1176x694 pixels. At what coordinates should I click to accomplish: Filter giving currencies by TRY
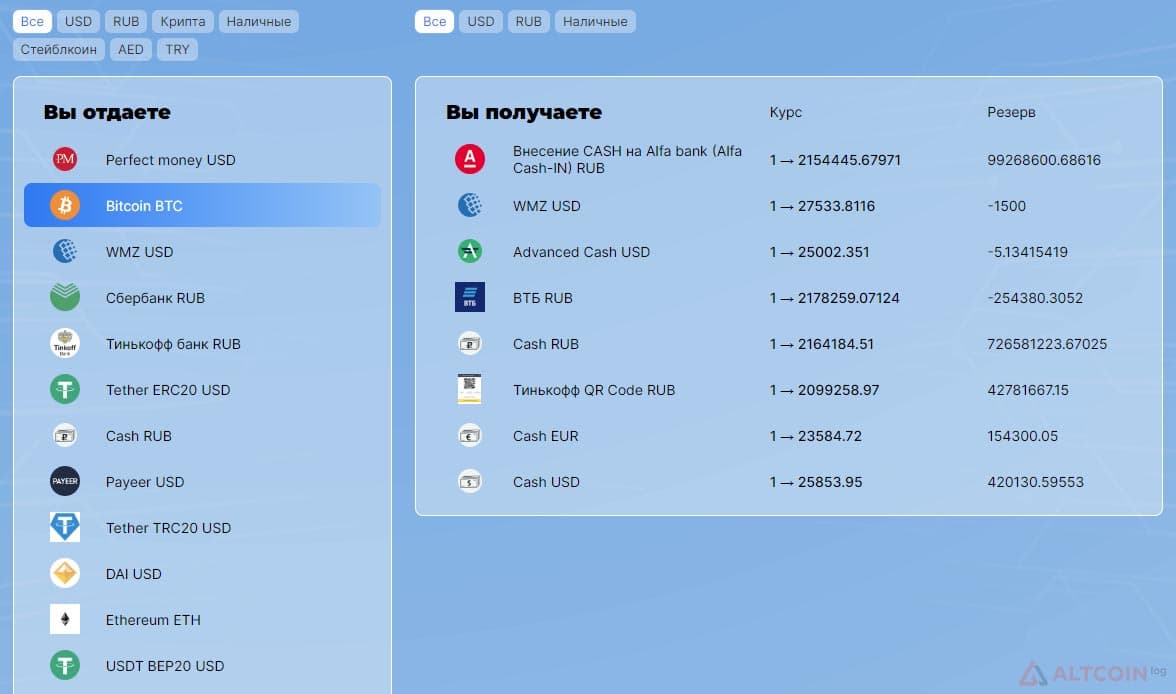point(178,49)
